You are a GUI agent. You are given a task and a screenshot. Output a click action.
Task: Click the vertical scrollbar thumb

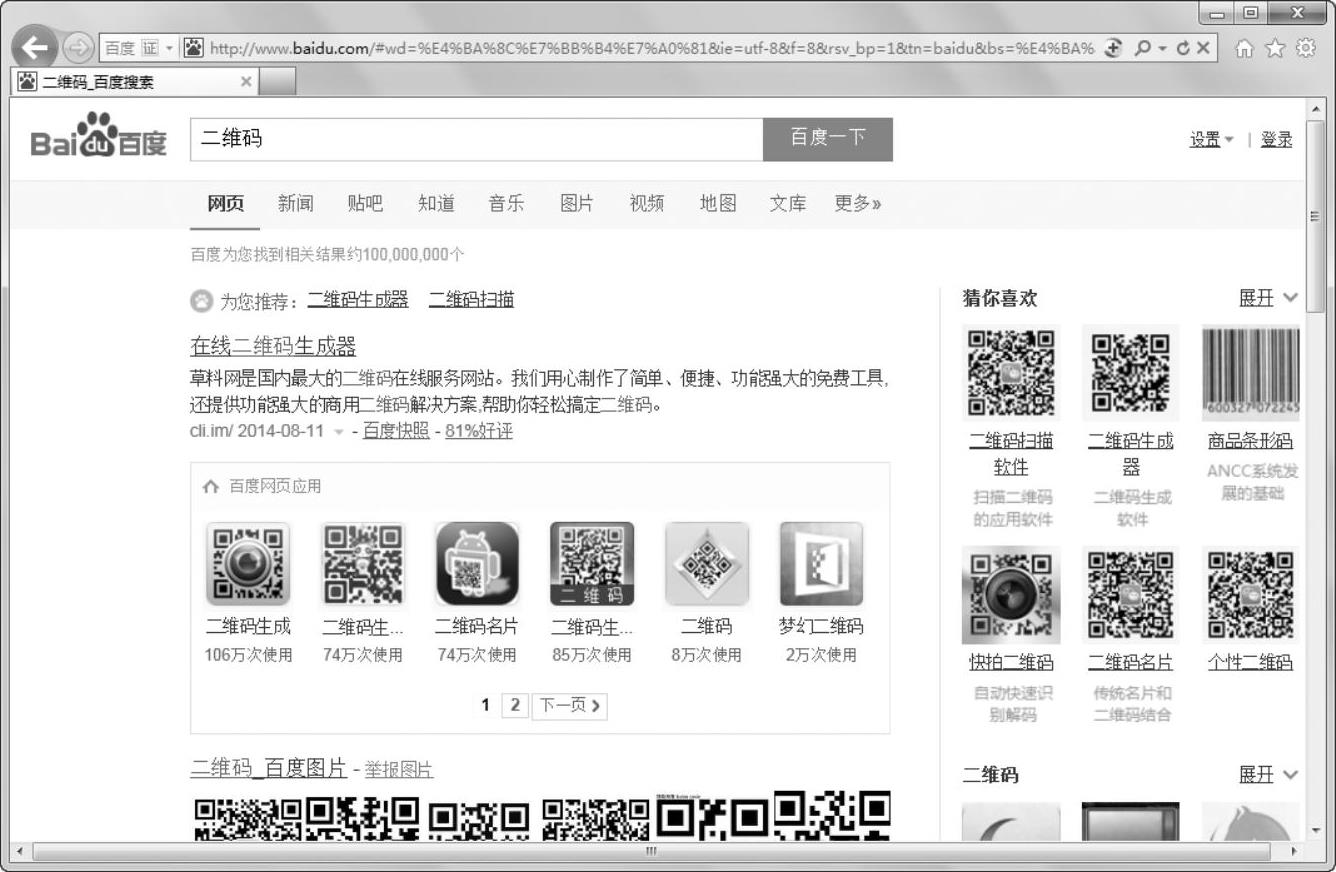point(1315,217)
